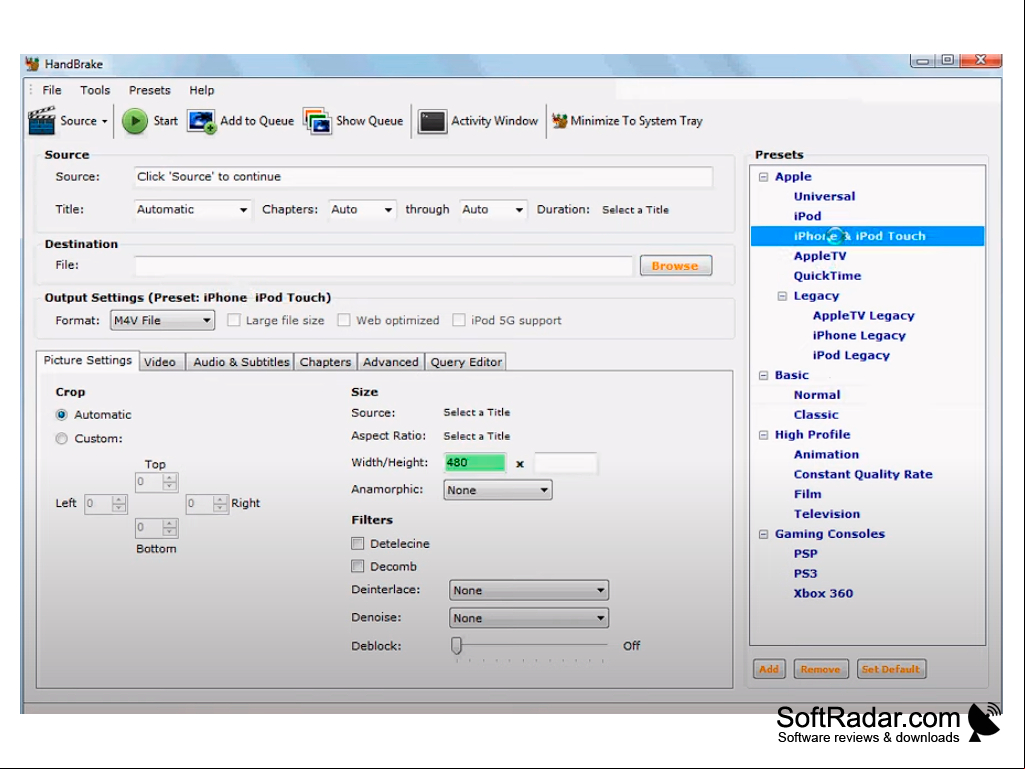Select the AppleTV Legacy preset
This screenshot has width=1025, height=769.
point(864,315)
